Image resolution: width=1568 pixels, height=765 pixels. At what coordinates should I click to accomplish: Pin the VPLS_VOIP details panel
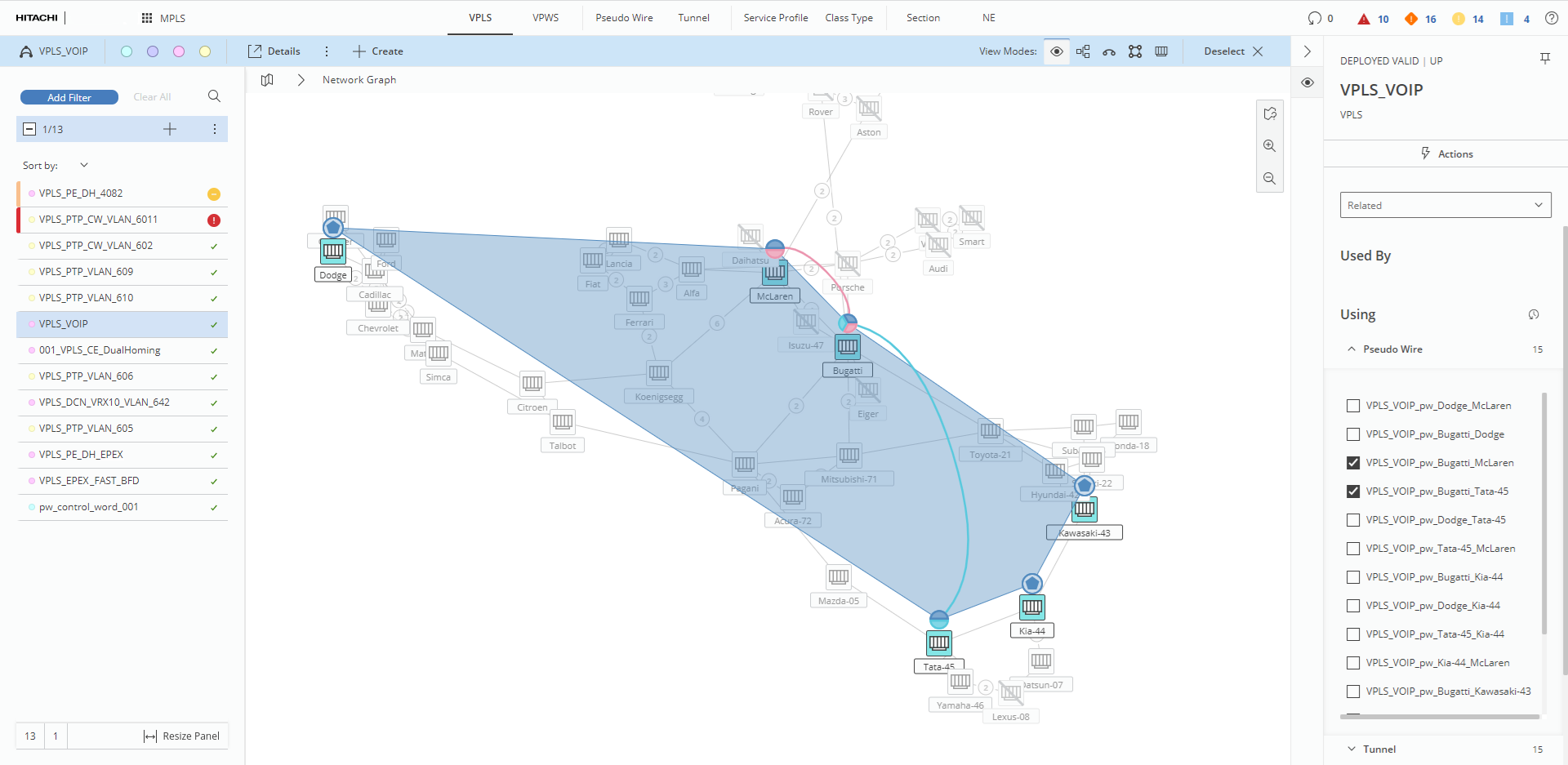(1544, 59)
